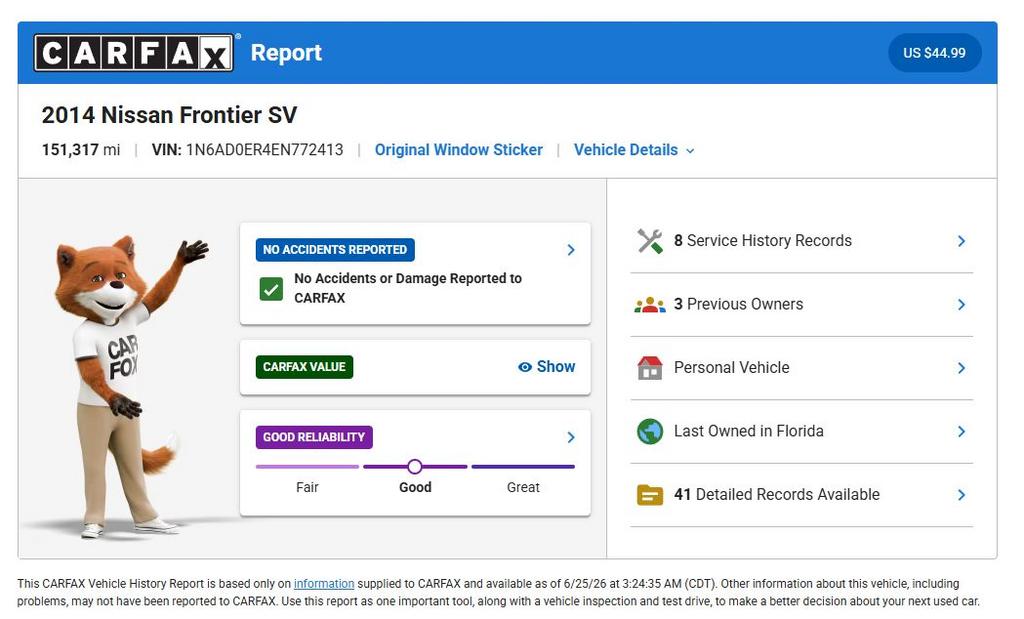
Task: Click the Fair reliability label
Action: 308,488
